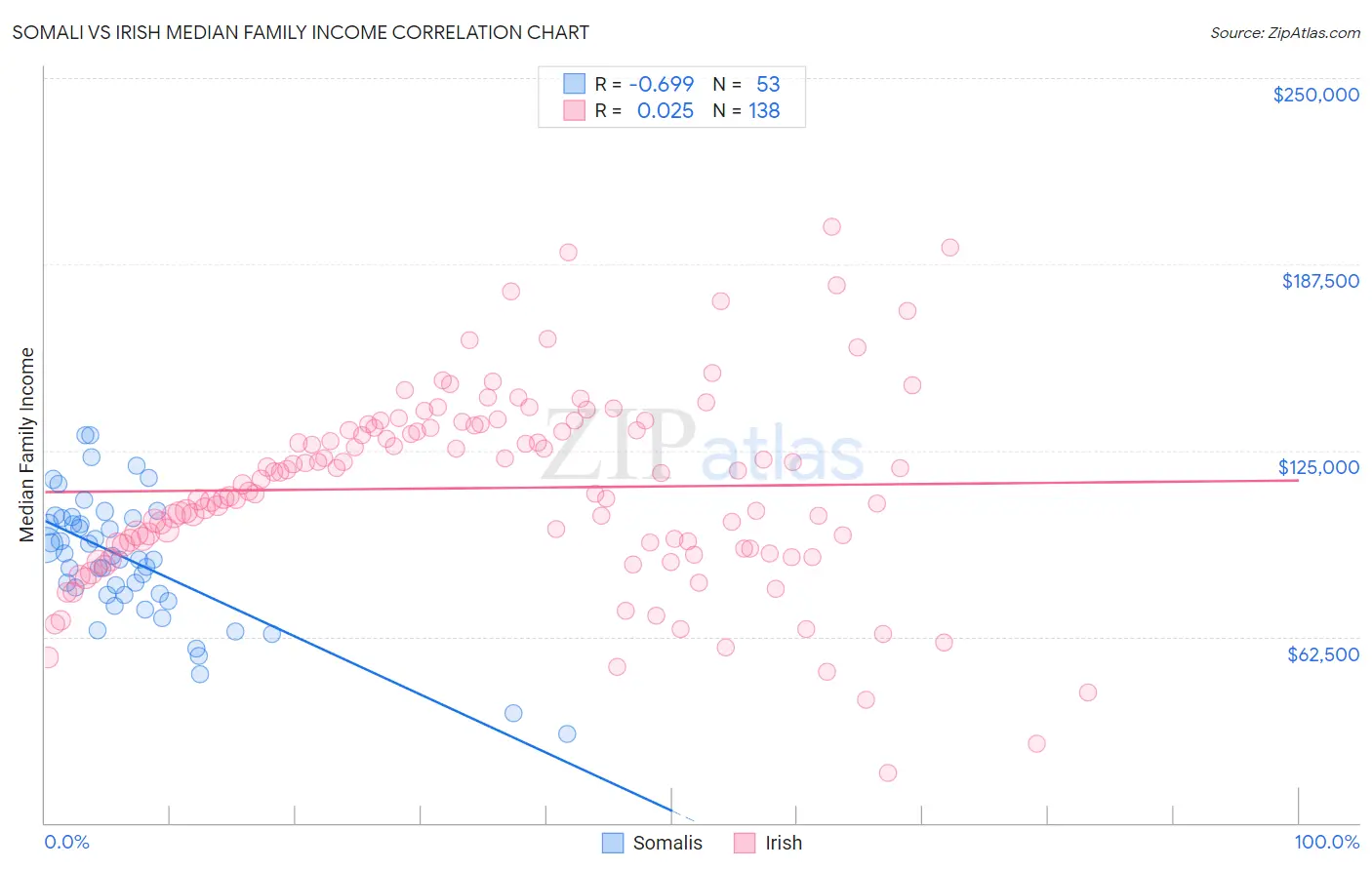Click the chart title text
Viewport: 1372px width, 870px height.
(301, 32)
